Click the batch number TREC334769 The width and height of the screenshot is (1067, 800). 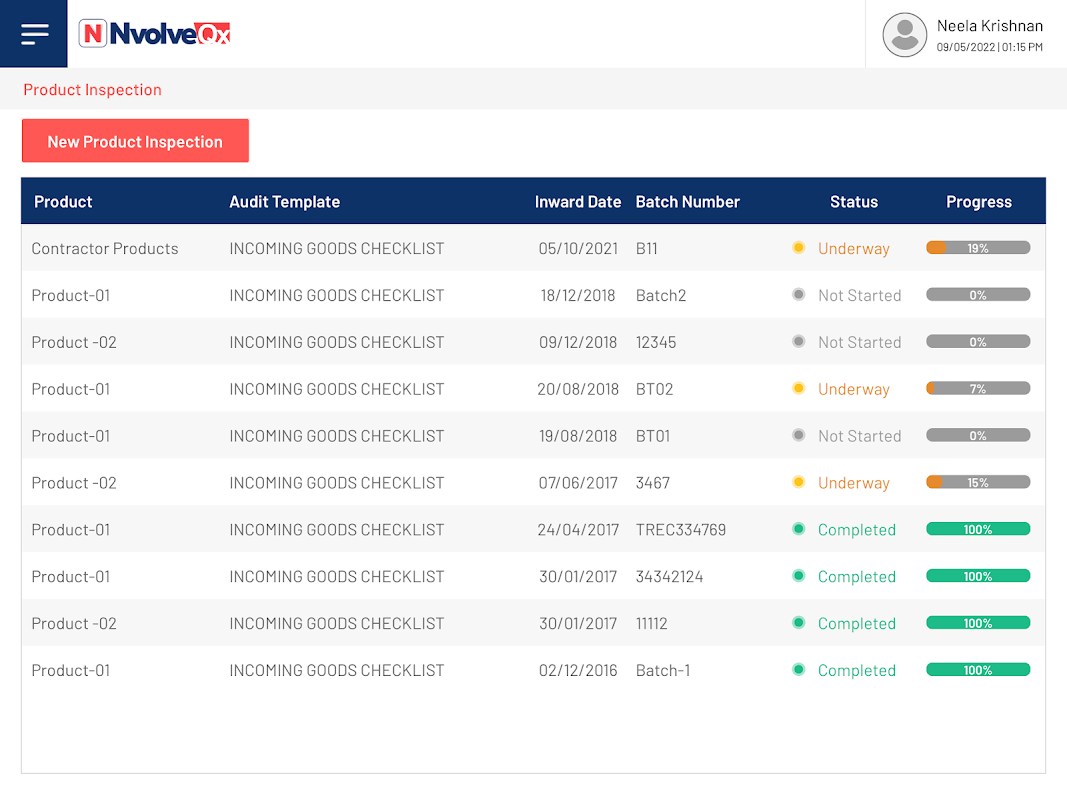coord(680,531)
